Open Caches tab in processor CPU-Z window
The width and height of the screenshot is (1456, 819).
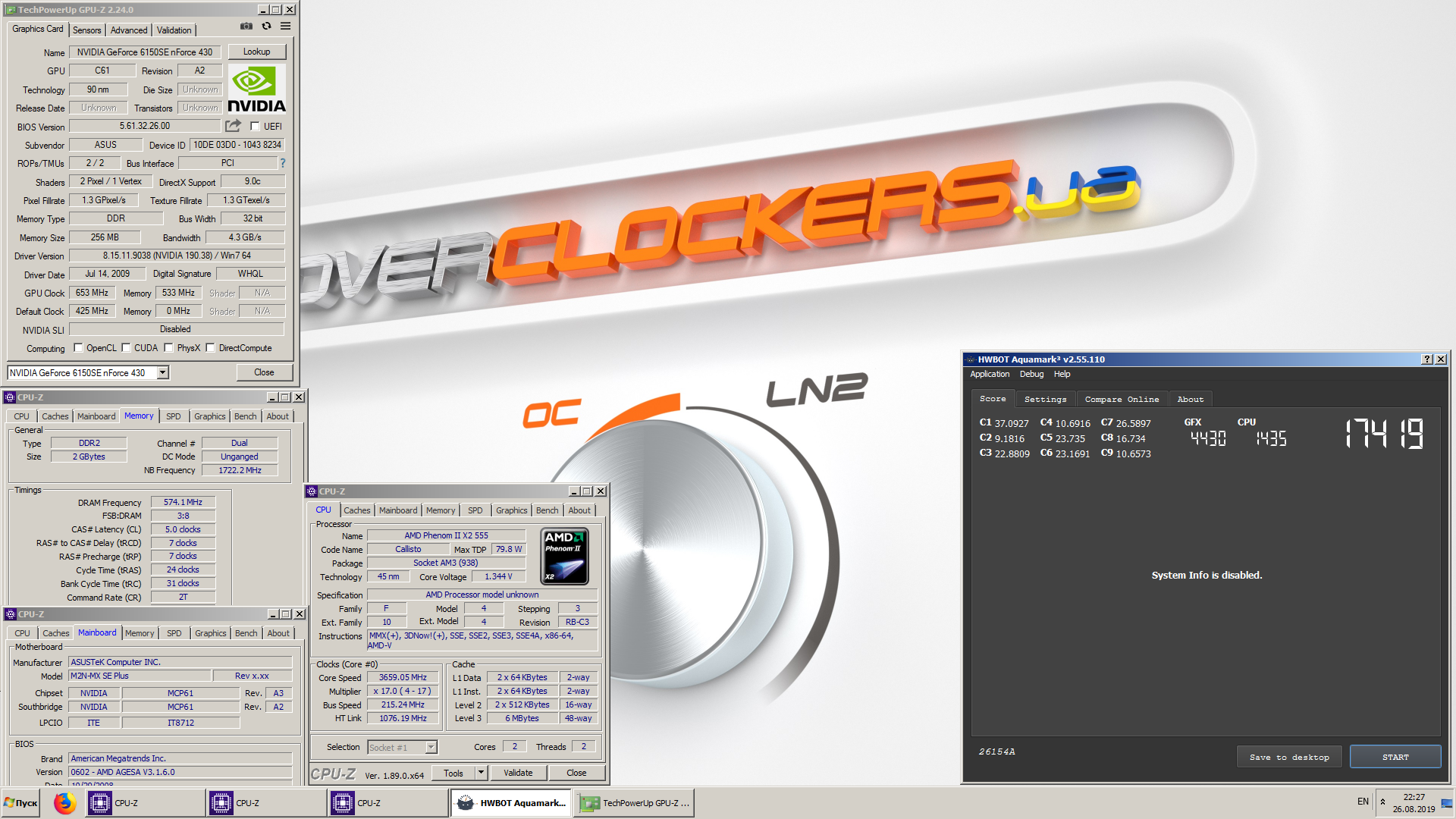point(357,510)
